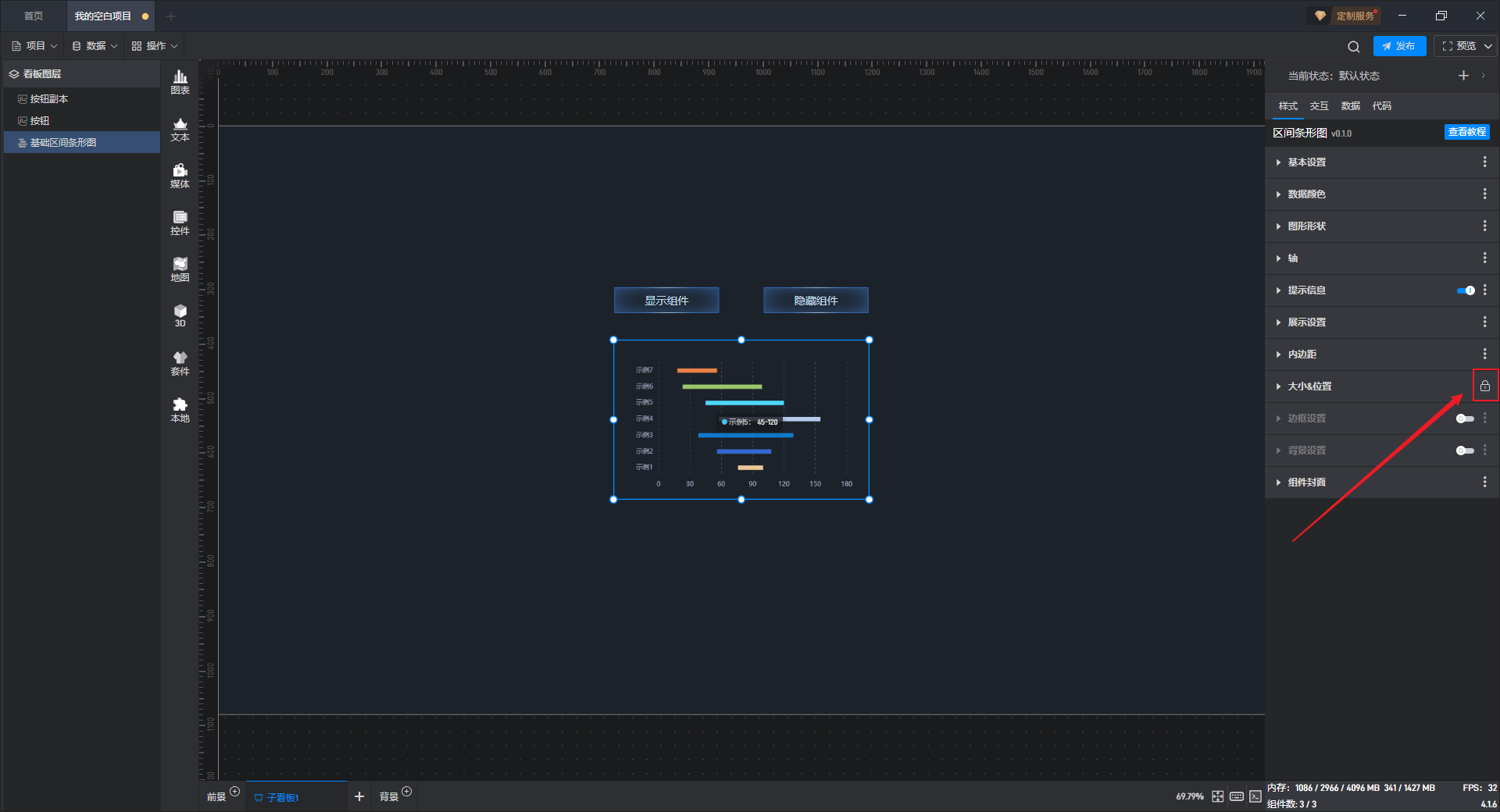Click the 显示组件 button on canvas
This screenshot has height=812, width=1500.
pos(666,301)
